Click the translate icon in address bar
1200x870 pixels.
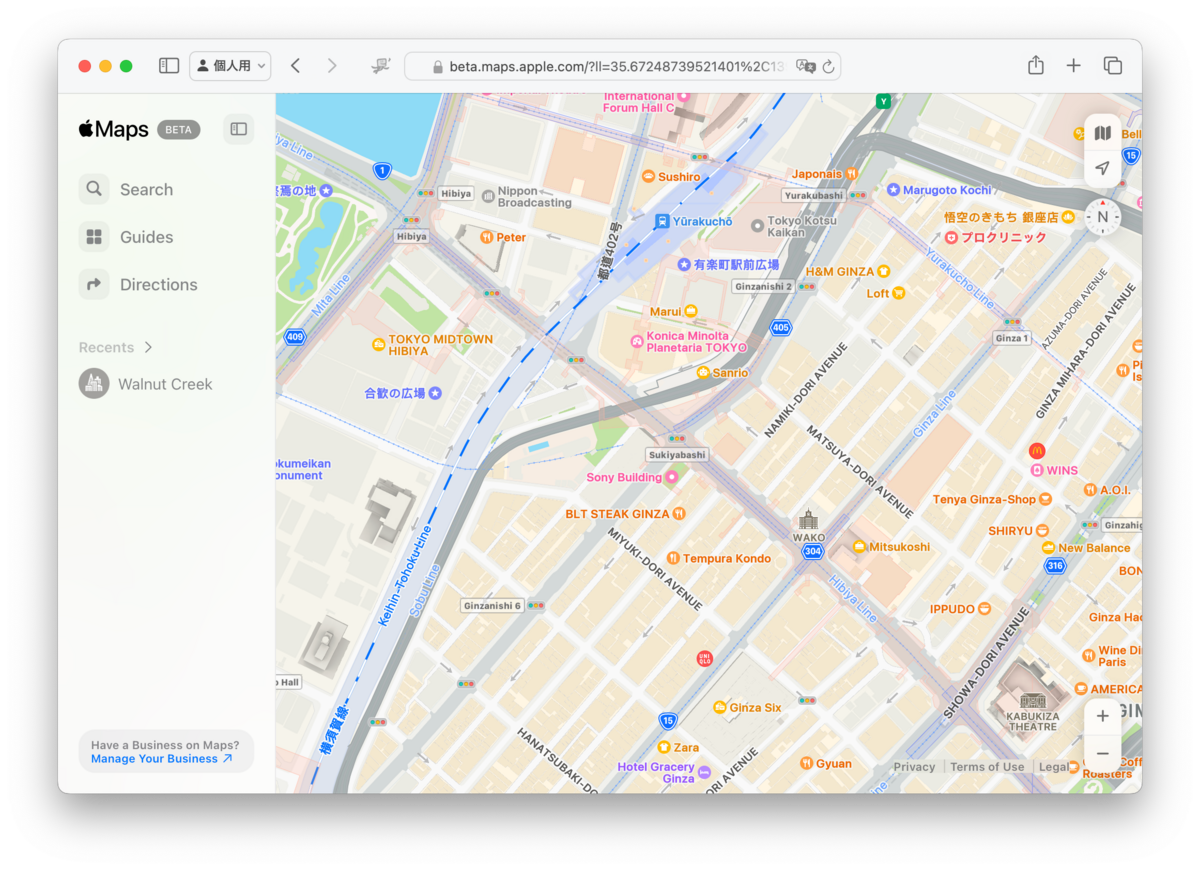pos(805,66)
